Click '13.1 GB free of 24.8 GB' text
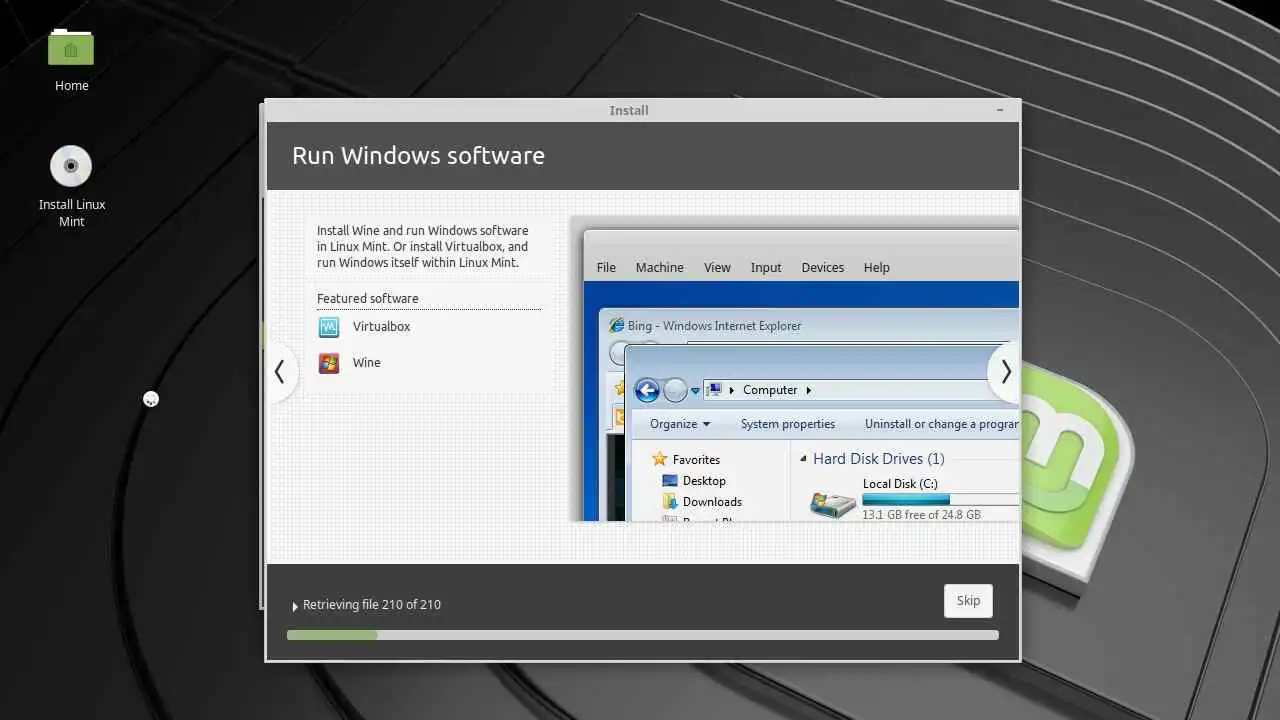 [921, 515]
